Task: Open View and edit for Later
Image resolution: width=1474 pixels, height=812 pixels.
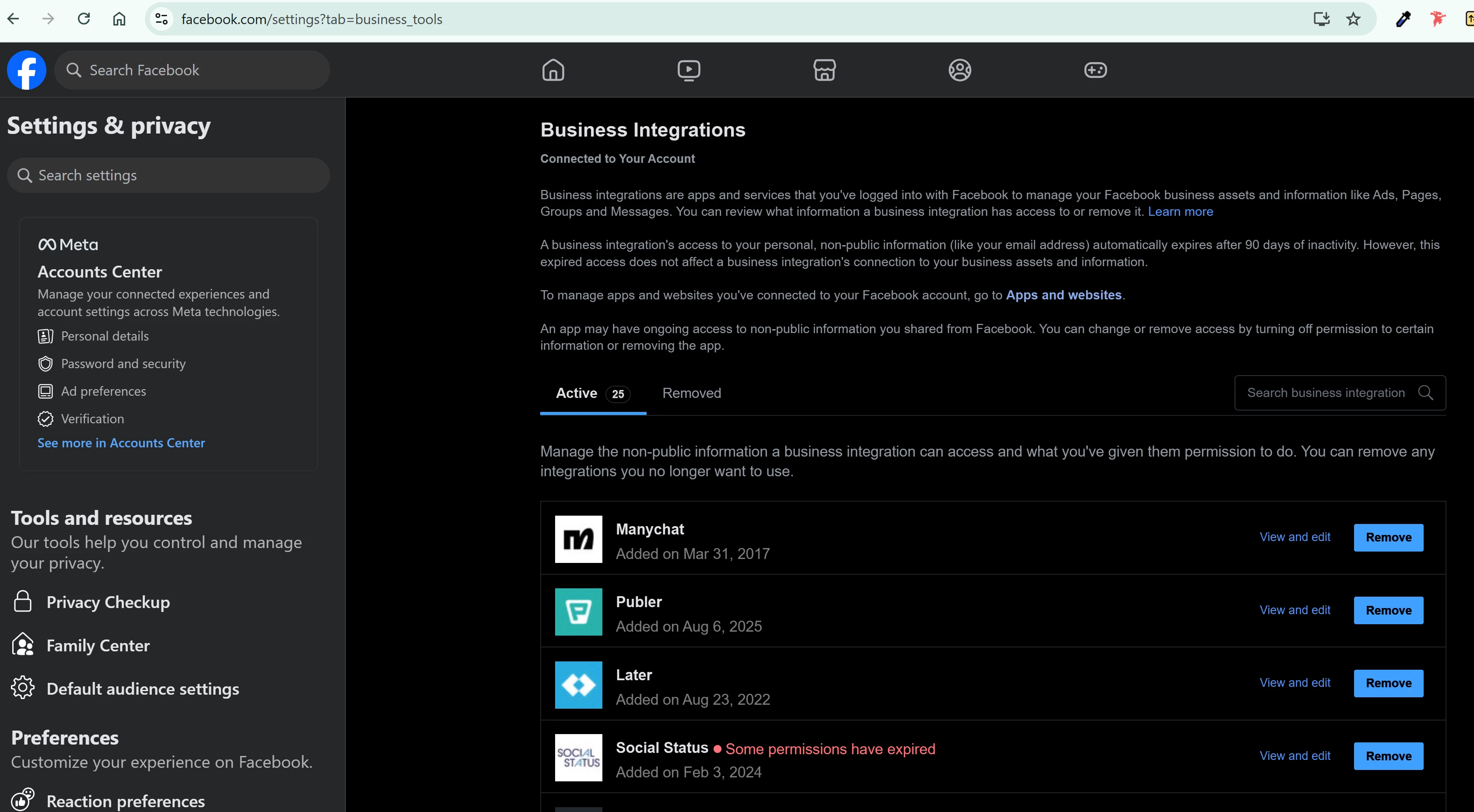Action: click(x=1295, y=683)
